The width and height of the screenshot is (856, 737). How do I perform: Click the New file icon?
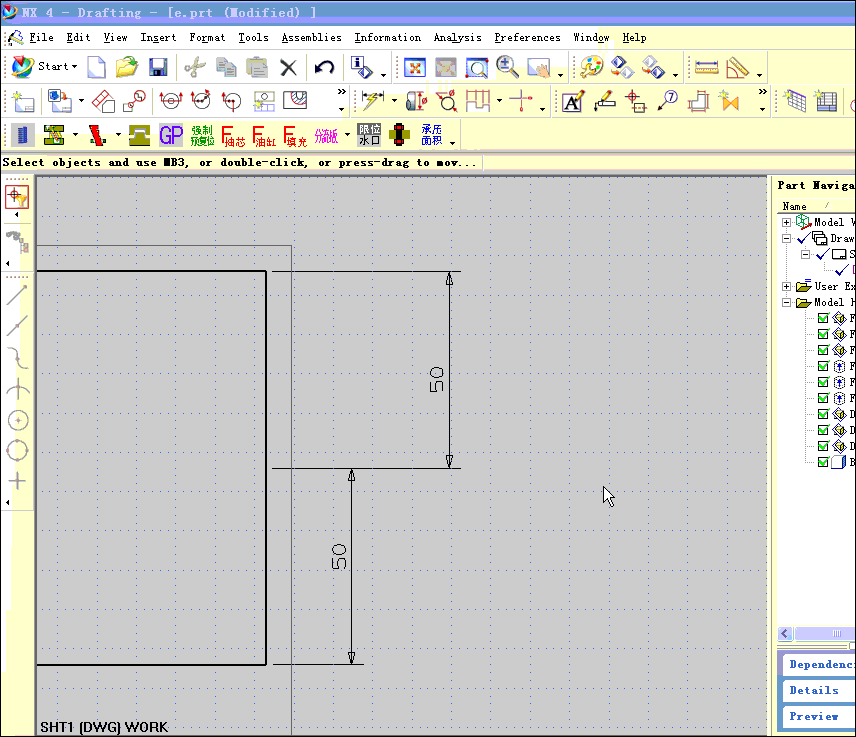97,67
